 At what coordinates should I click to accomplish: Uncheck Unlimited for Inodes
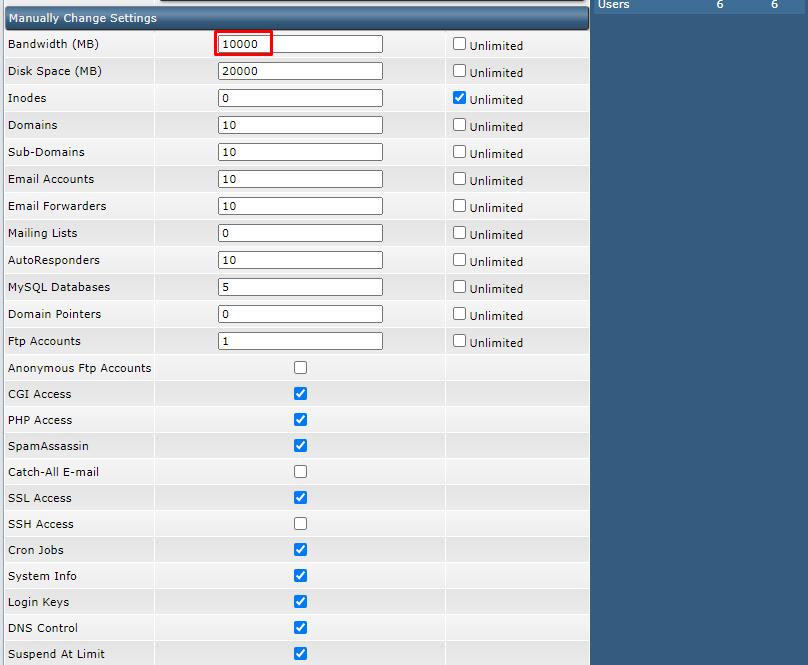click(460, 98)
